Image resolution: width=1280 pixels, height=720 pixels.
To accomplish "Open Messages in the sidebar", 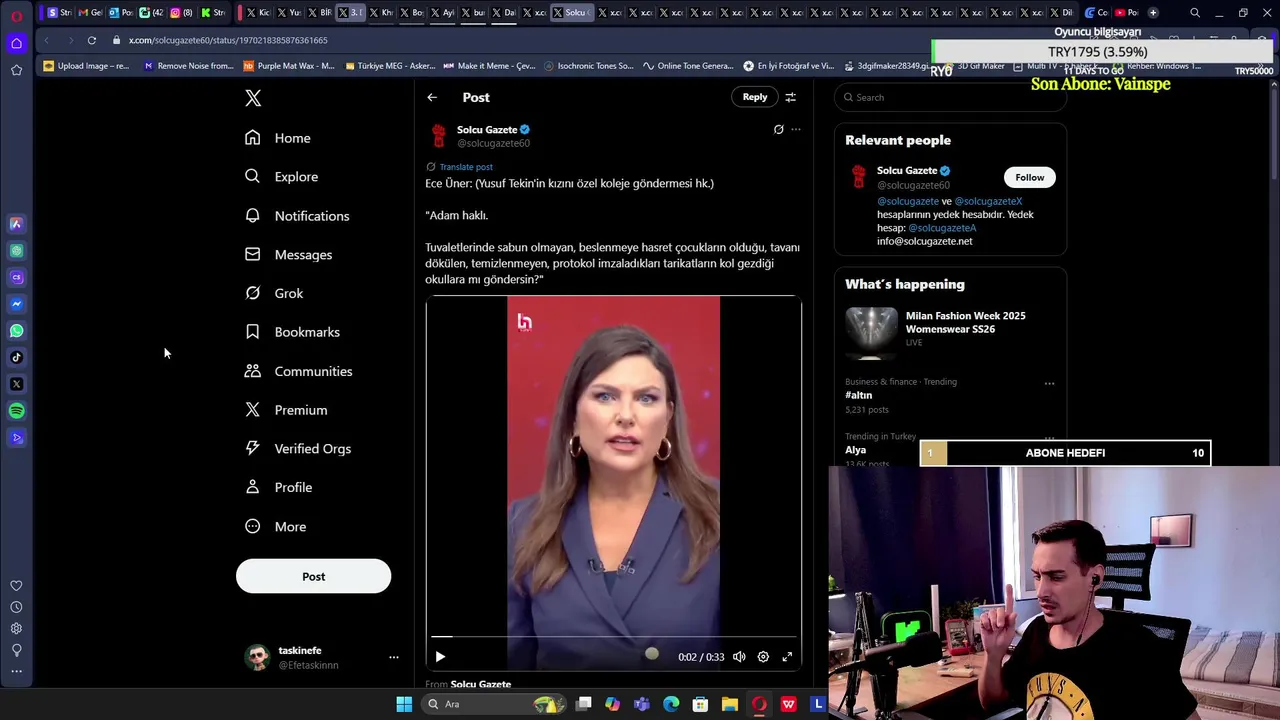I will [289, 255].
